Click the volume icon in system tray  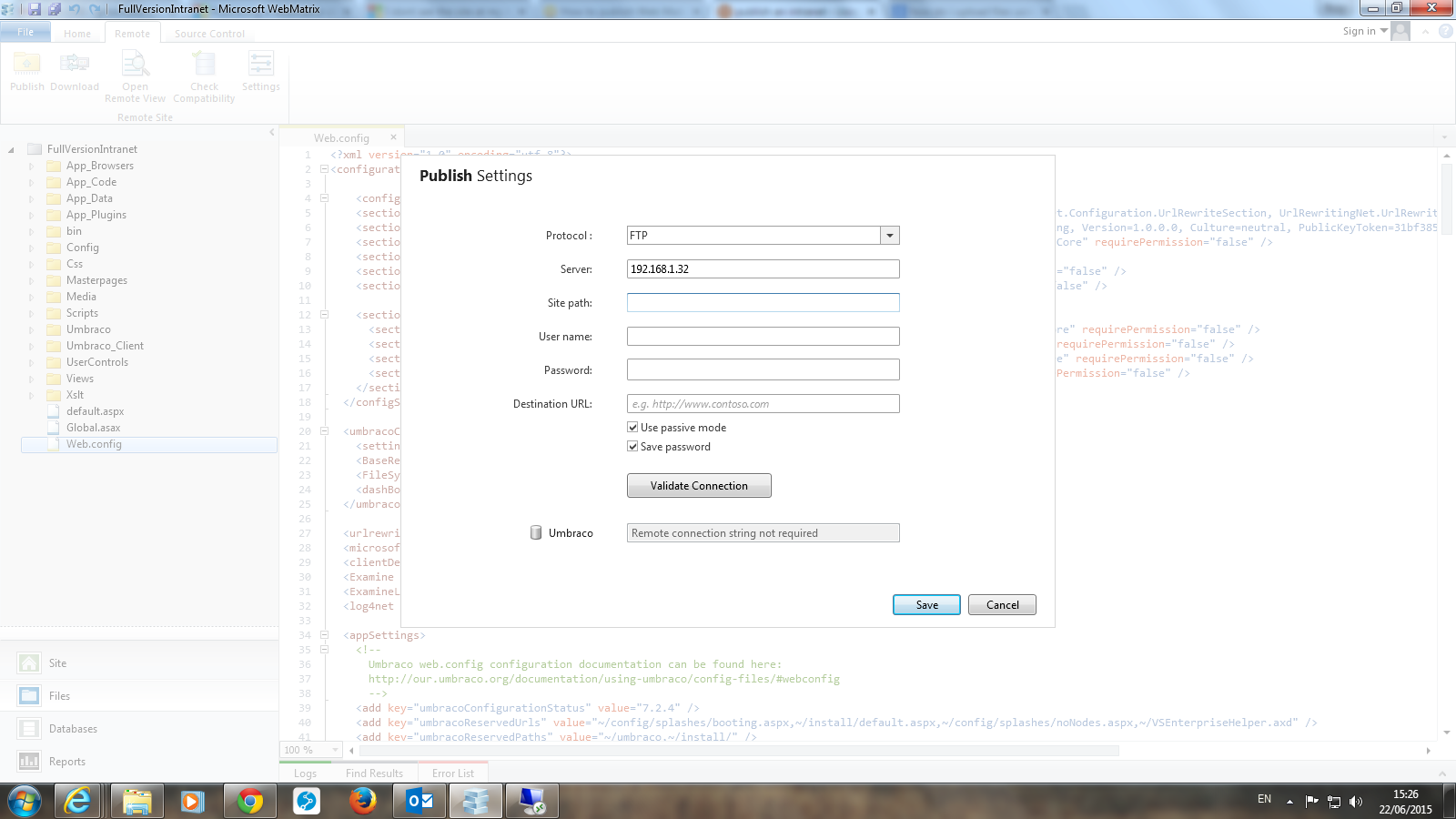coord(1356,801)
